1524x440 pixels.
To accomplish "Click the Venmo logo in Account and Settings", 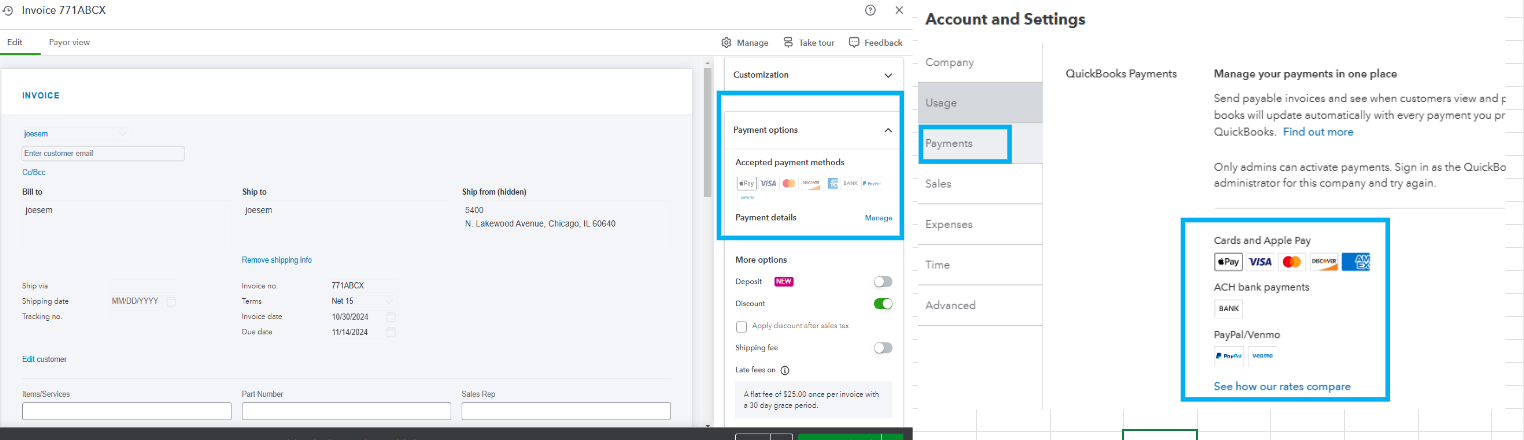I will (1263, 355).
